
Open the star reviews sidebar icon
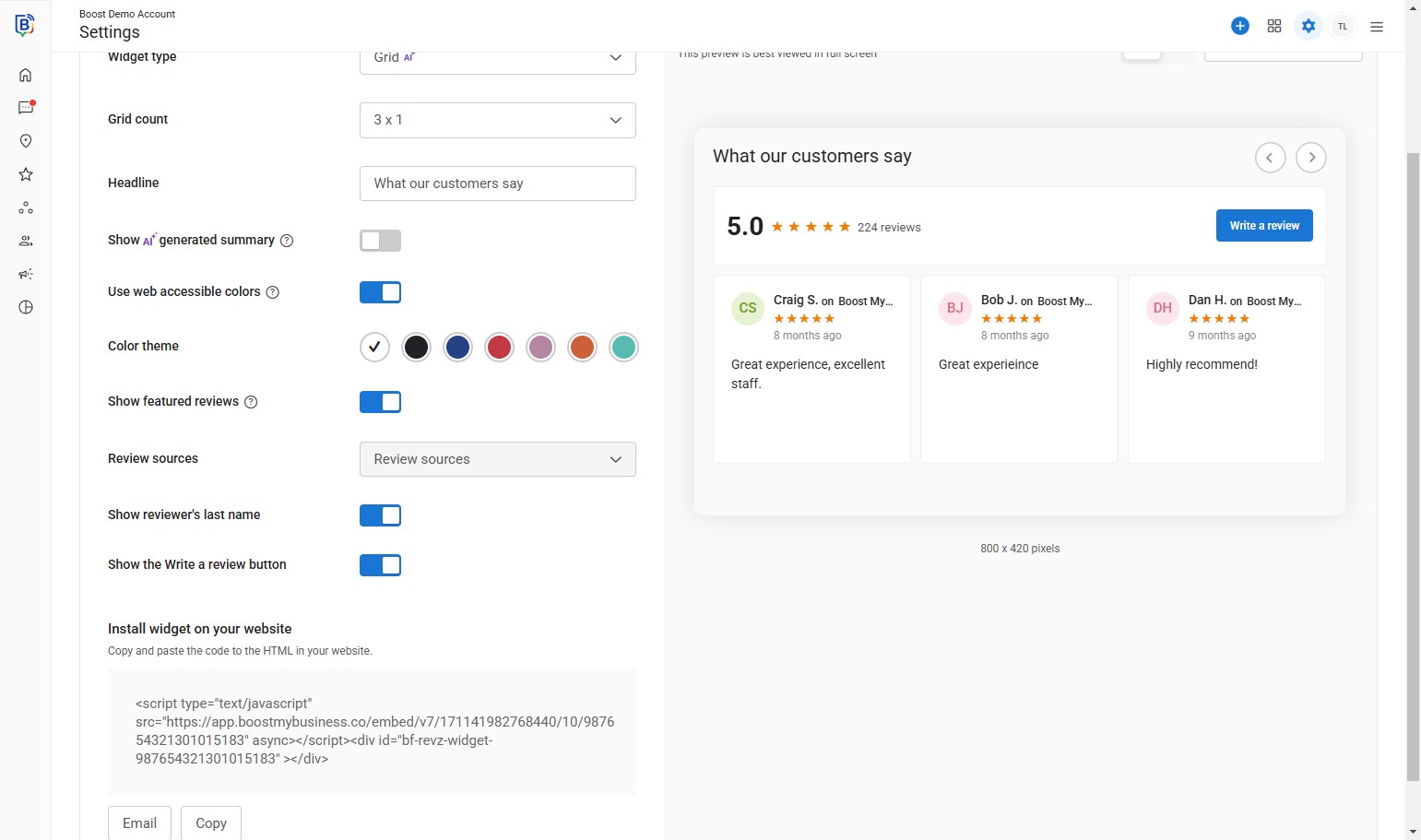26,174
